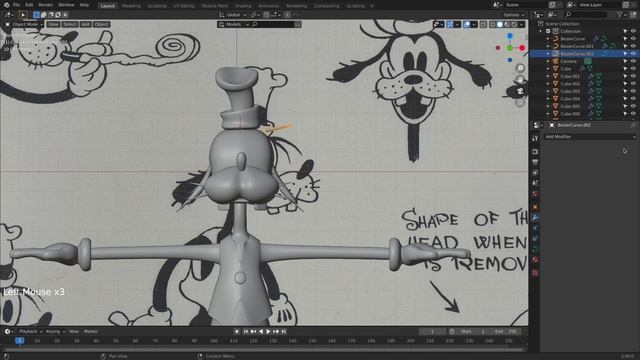Open the Keying dropdown in timeline
Viewport: 640px width, 360px height.
[x=56, y=332]
